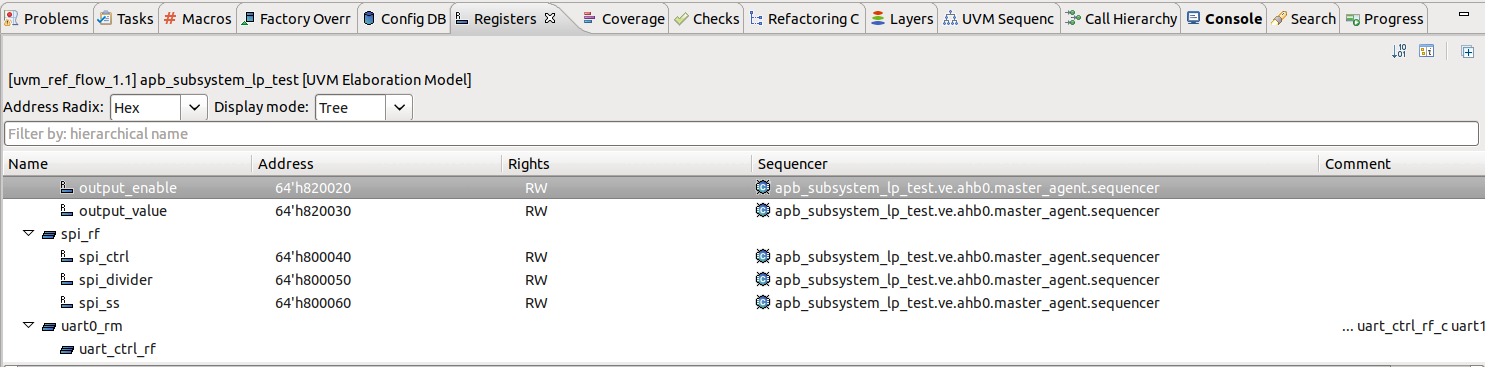The height and width of the screenshot is (367, 1485).
Task: Click the output_value register icon
Action: (67, 211)
